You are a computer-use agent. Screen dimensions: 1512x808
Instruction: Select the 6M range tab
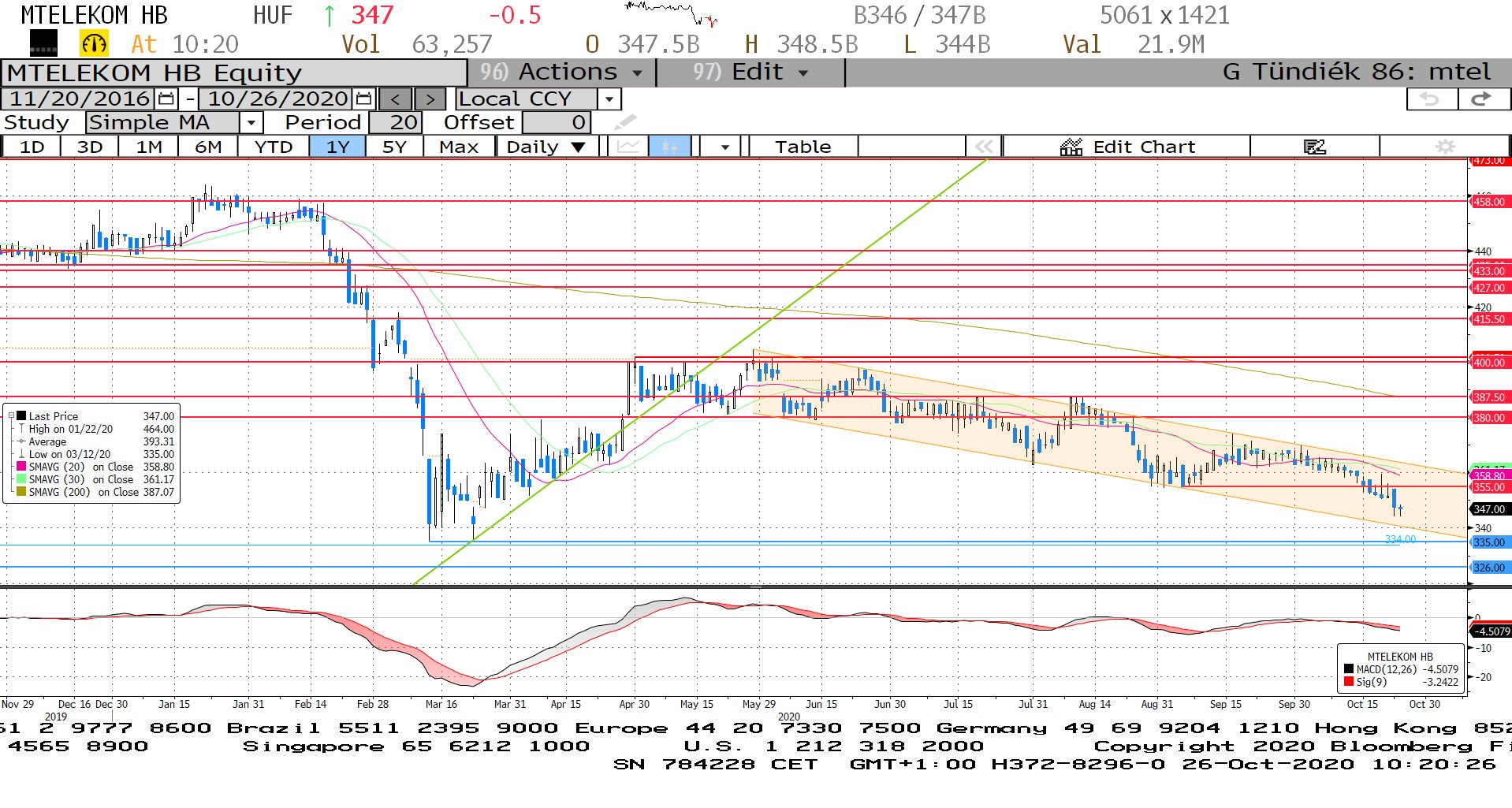click(208, 147)
